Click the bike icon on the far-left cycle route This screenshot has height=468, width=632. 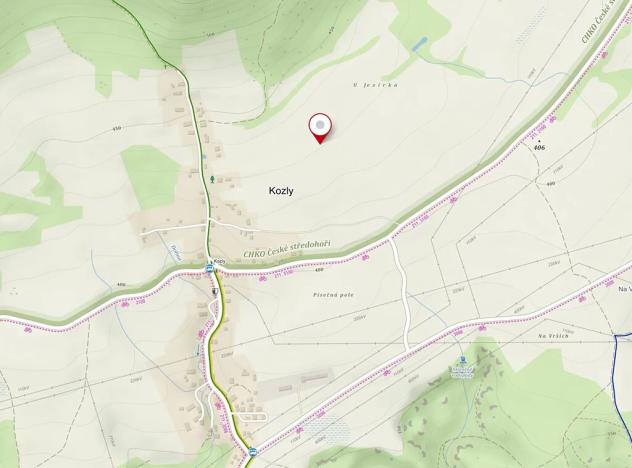[x=28, y=330]
